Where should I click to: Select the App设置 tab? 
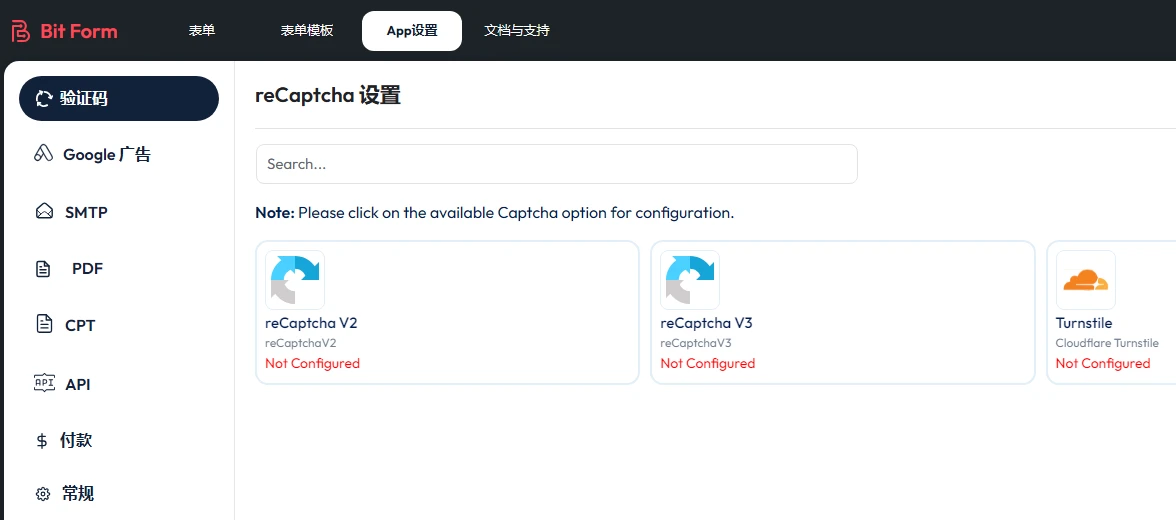pyautogui.click(x=412, y=31)
